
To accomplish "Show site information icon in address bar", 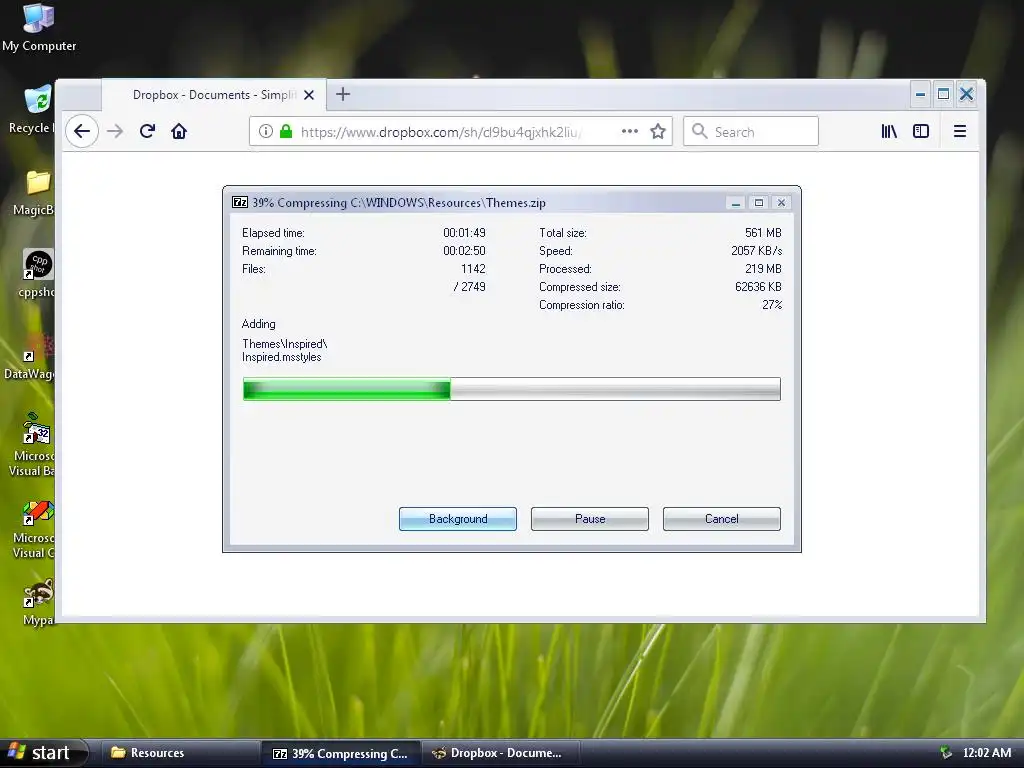I will 265,131.
